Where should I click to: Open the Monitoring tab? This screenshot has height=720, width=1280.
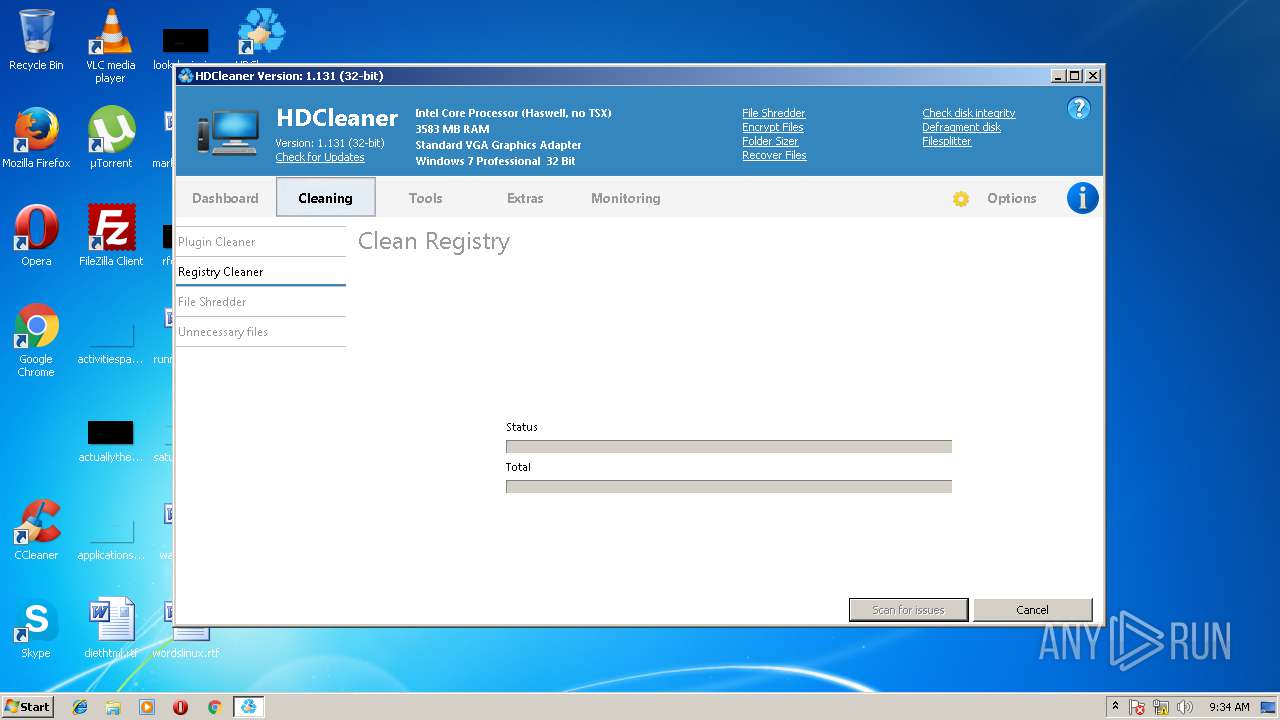625,198
